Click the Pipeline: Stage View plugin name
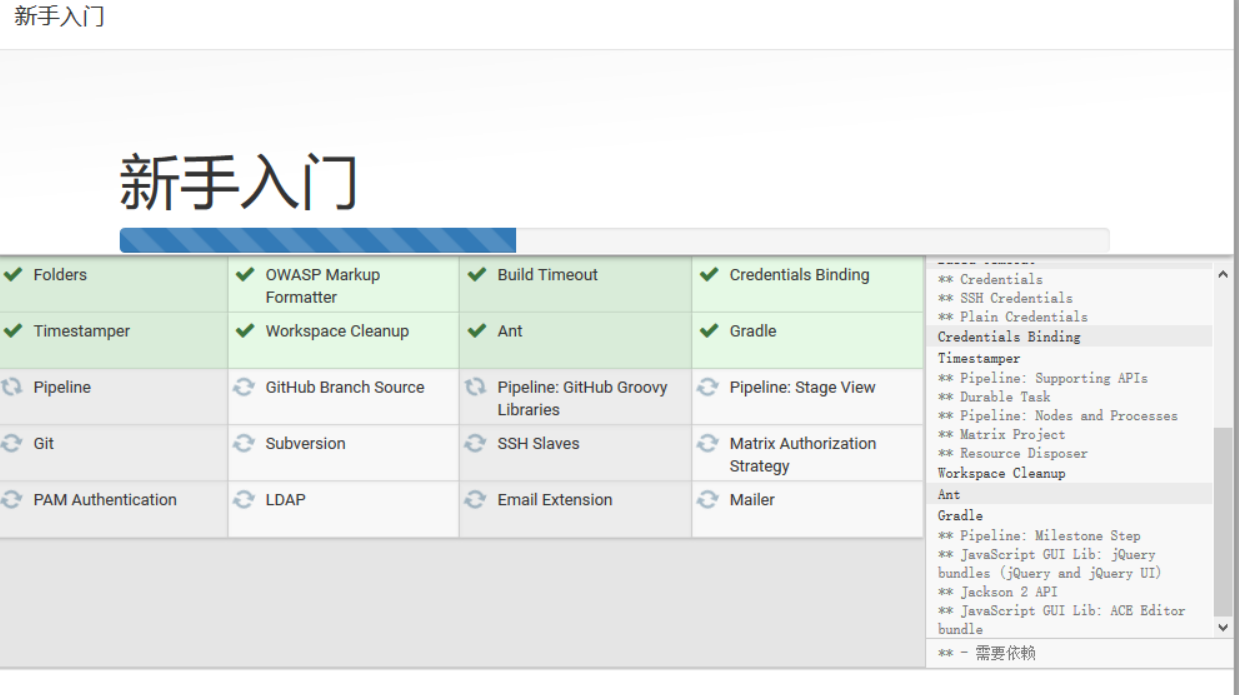This screenshot has height=695, width=1239. [802, 387]
